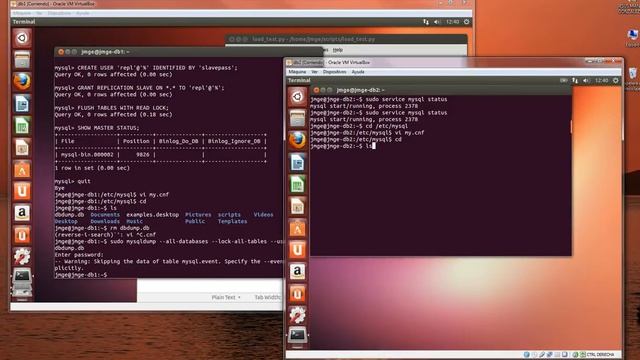Click hard disk activity icon in db2 statusbar
This screenshot has height=360, width=640.
(527, 355)
